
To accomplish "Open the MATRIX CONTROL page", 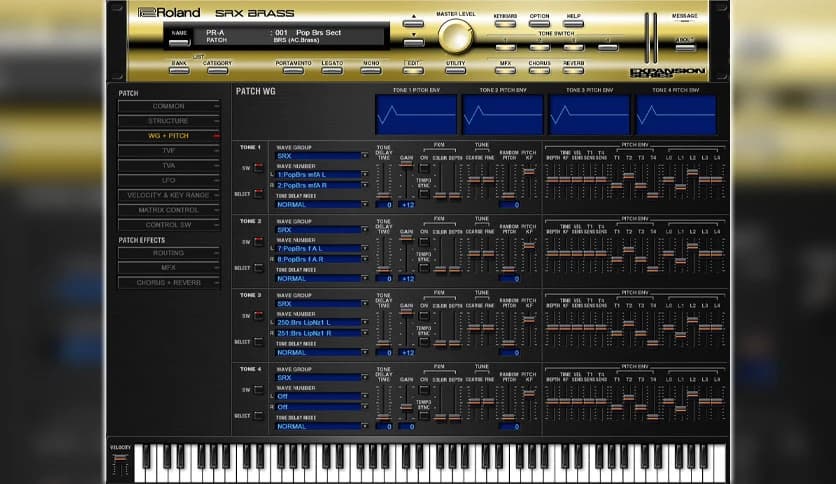I will 168,210.
